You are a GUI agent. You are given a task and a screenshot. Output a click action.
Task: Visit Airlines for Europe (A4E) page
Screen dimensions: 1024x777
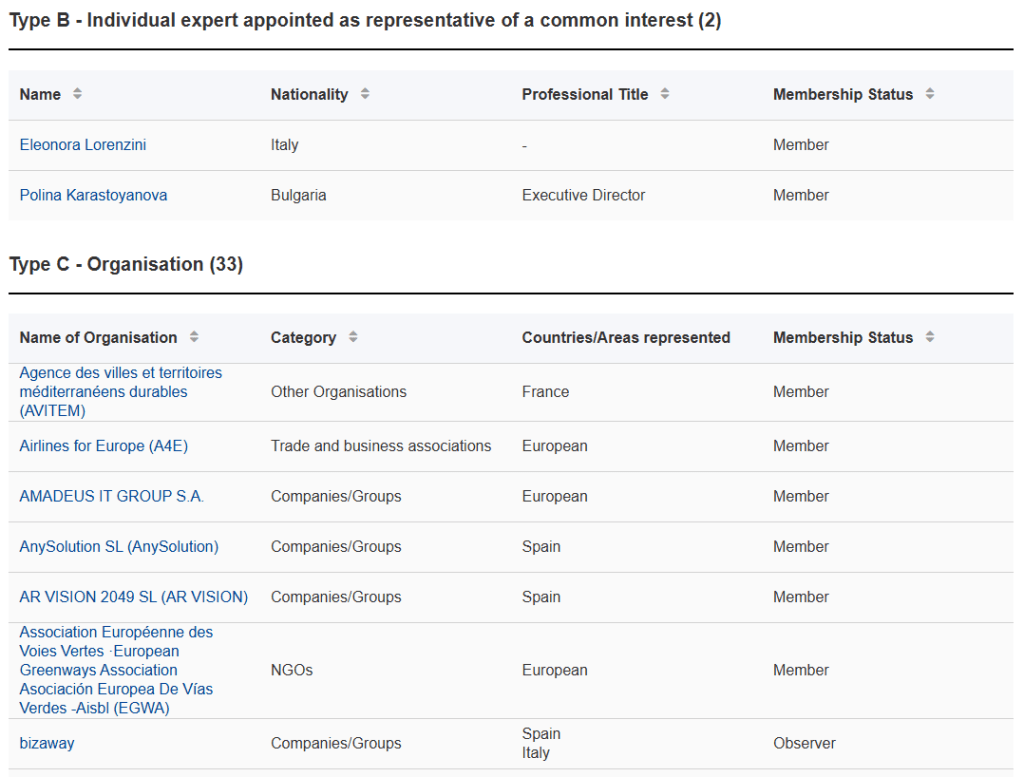(x=103, y=446)
